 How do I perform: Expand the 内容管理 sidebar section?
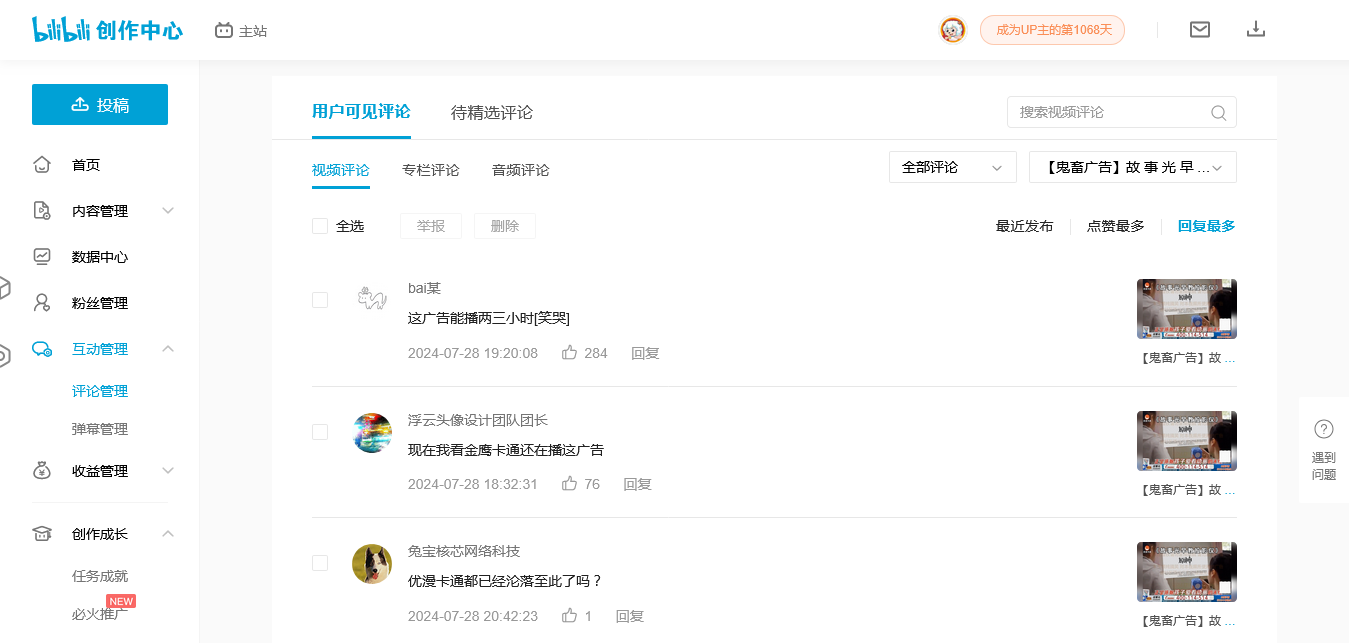(100, 211)
